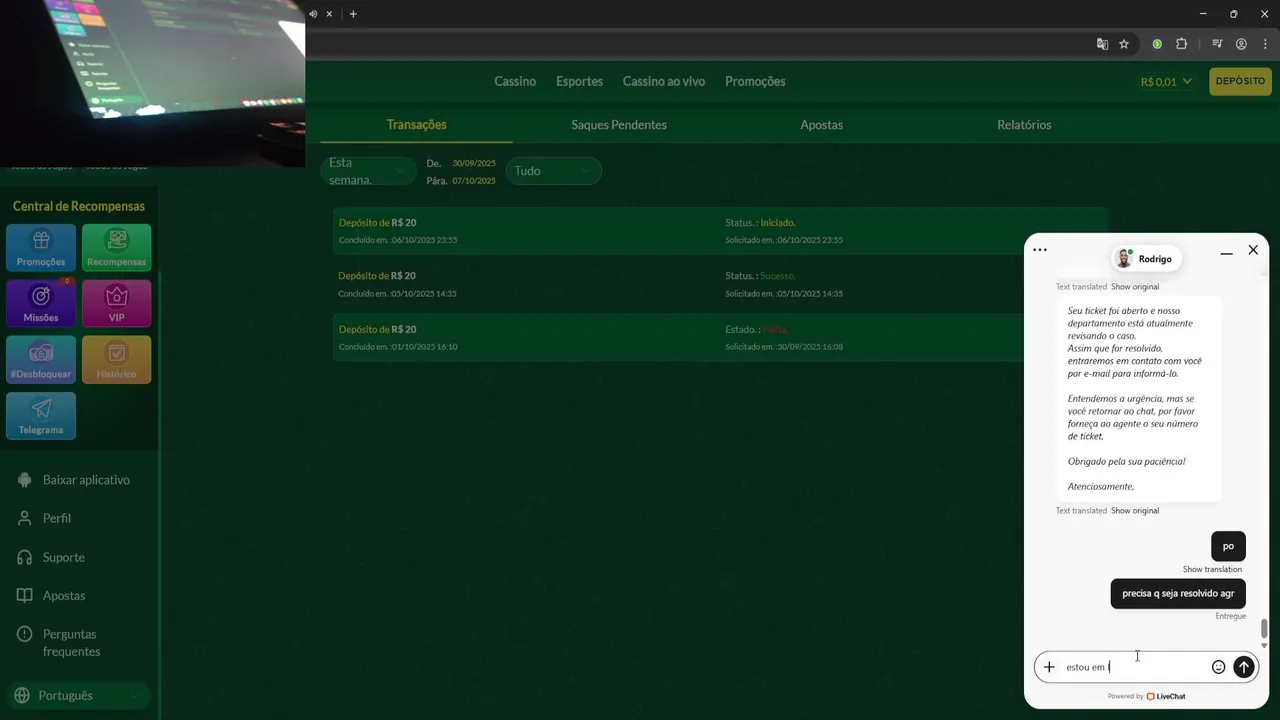Click the precisa q seja resolvido agr message
The height and width of the screenshot is (720, 1280).
pyautogui.click(x=1178, y=594)
